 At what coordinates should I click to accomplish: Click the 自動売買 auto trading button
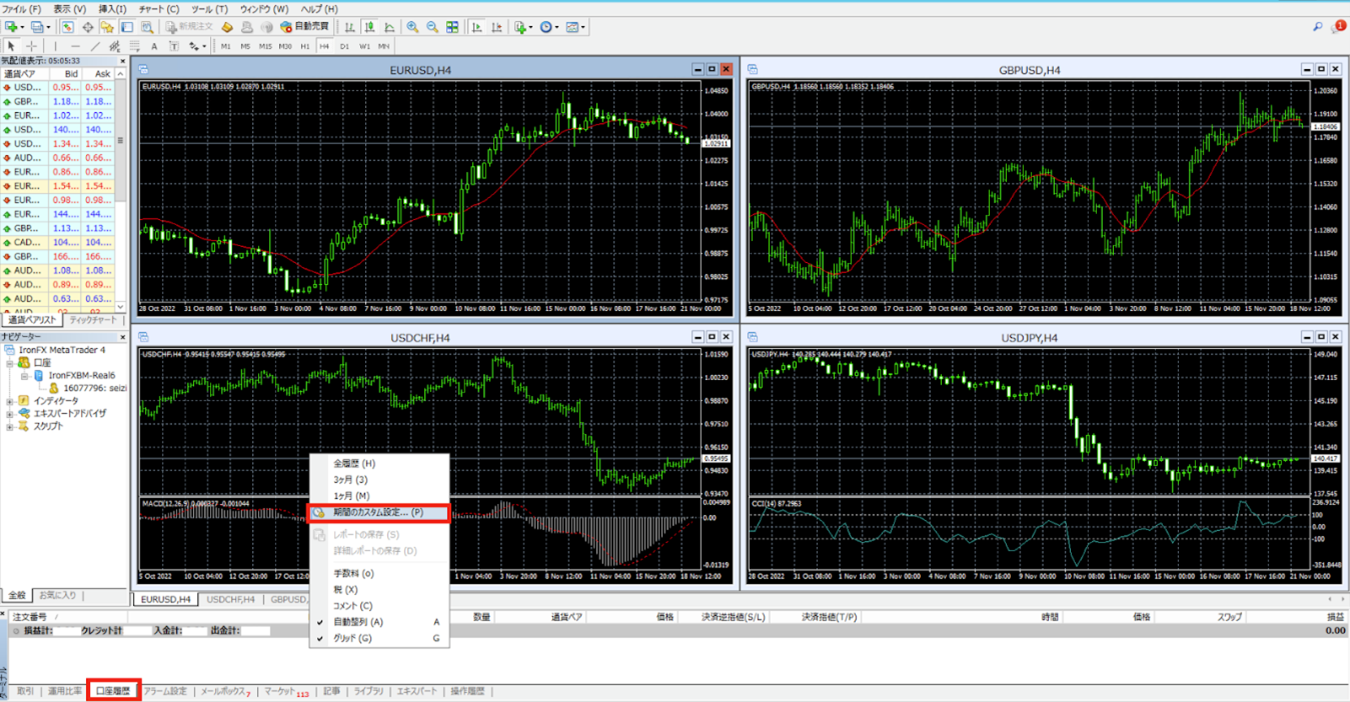tap(304, 27)
